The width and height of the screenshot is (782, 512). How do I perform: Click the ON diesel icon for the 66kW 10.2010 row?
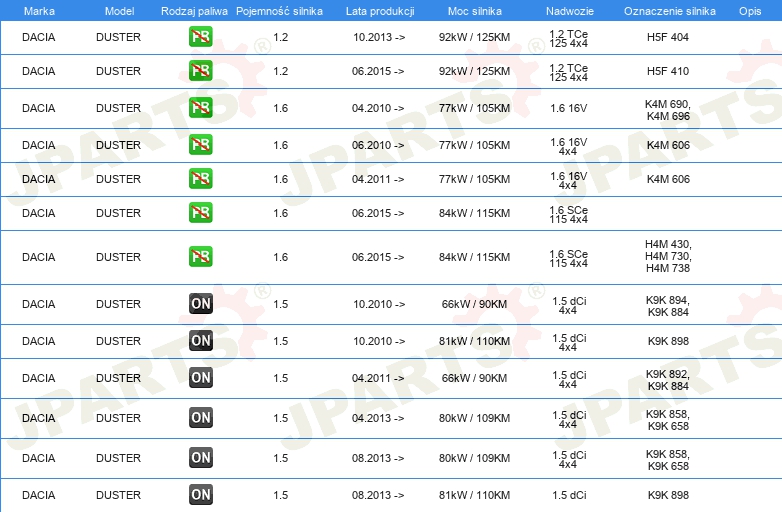200,304
